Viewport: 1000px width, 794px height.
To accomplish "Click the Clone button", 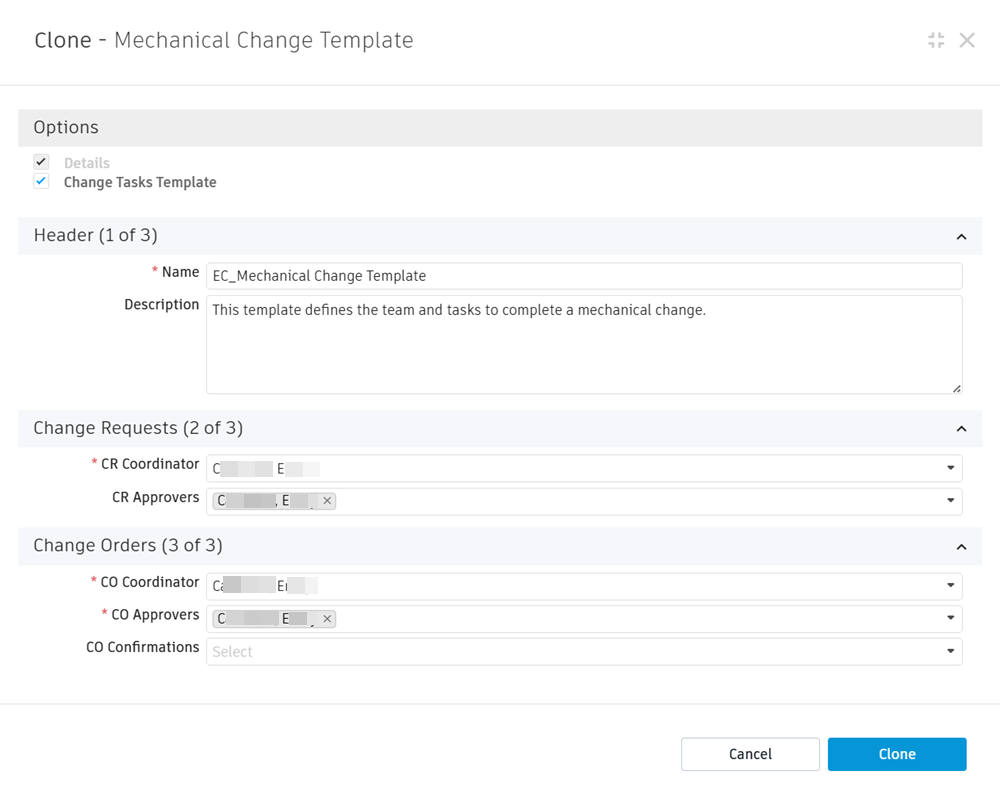I will click(897, 754).
